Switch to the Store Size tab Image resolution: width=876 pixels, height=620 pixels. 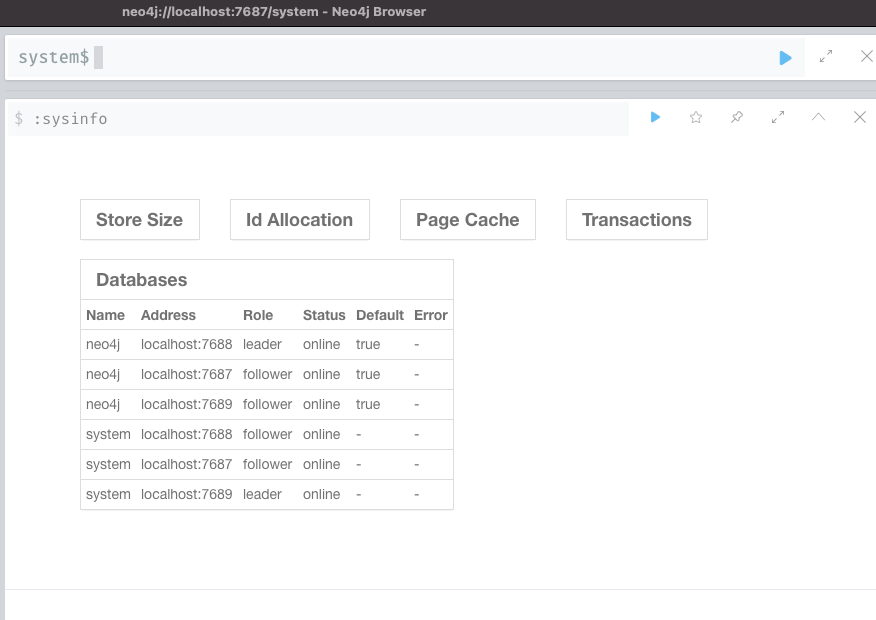point(139,219)
